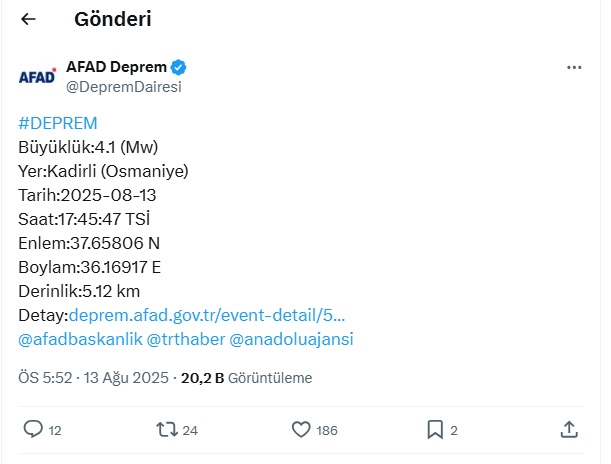Click the 24 reposts count
This screenshot has height=464, width=611.
click(x=190, y=430)
